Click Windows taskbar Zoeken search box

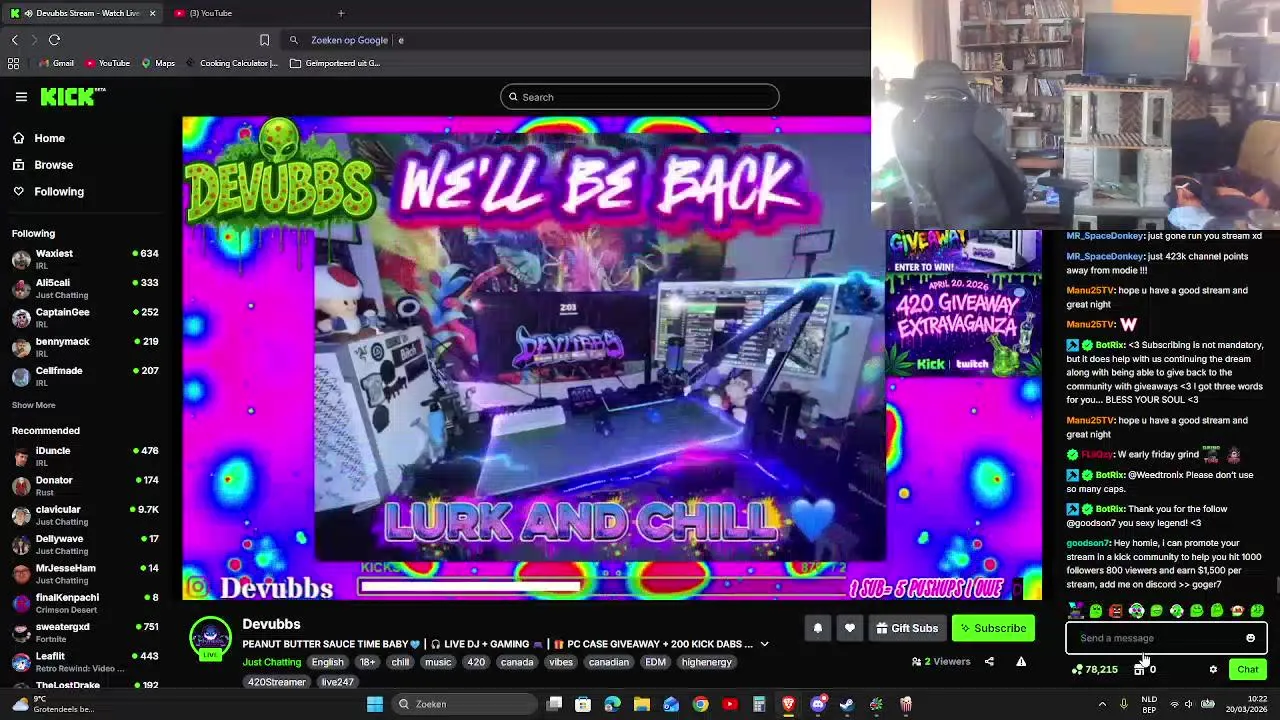[463, 704]
